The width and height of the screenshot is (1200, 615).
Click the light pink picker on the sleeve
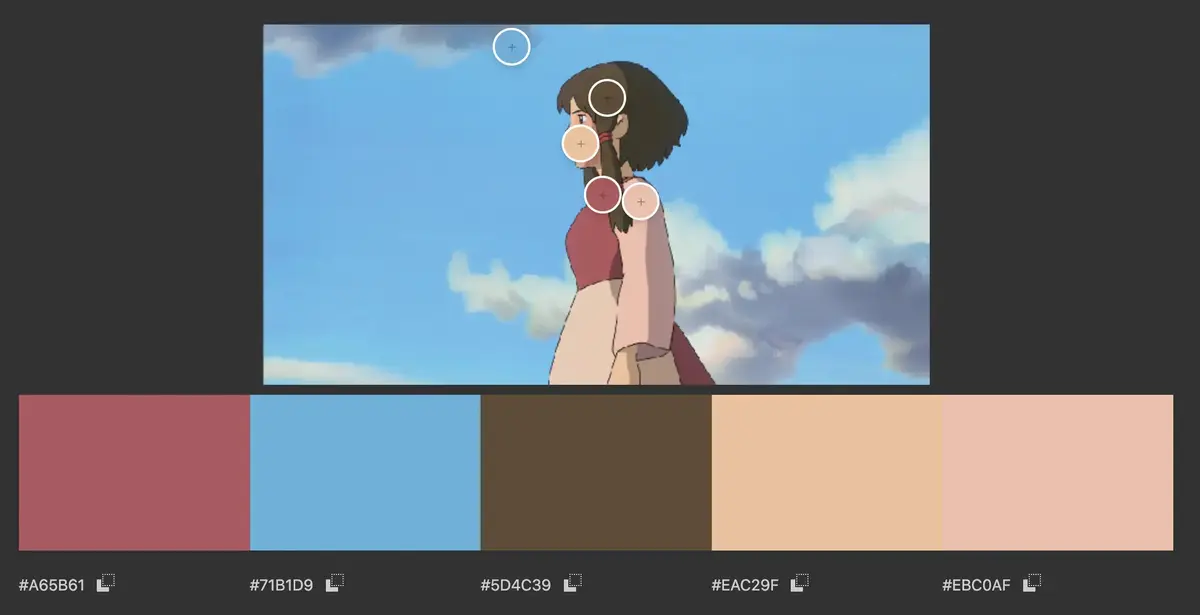(640, 202)
